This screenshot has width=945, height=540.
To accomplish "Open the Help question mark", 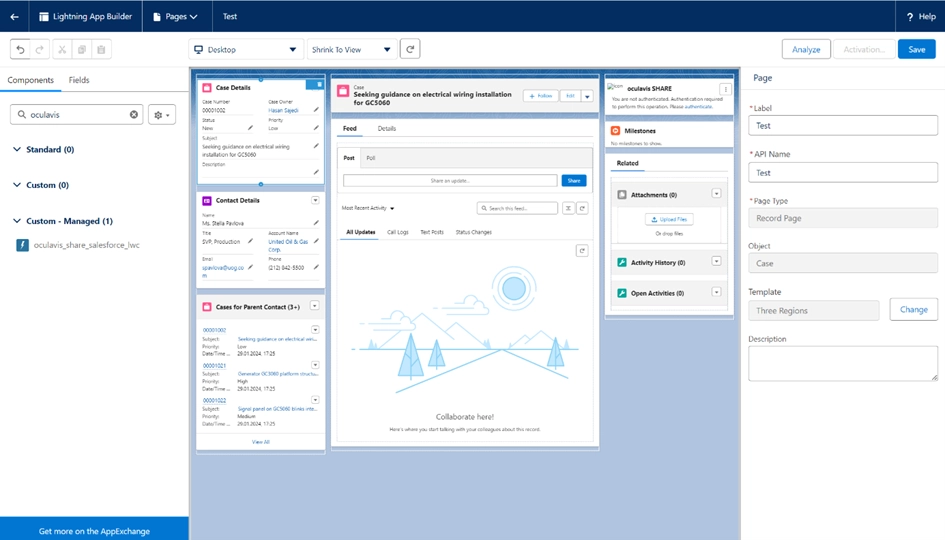I will click(x=910, y=17).
